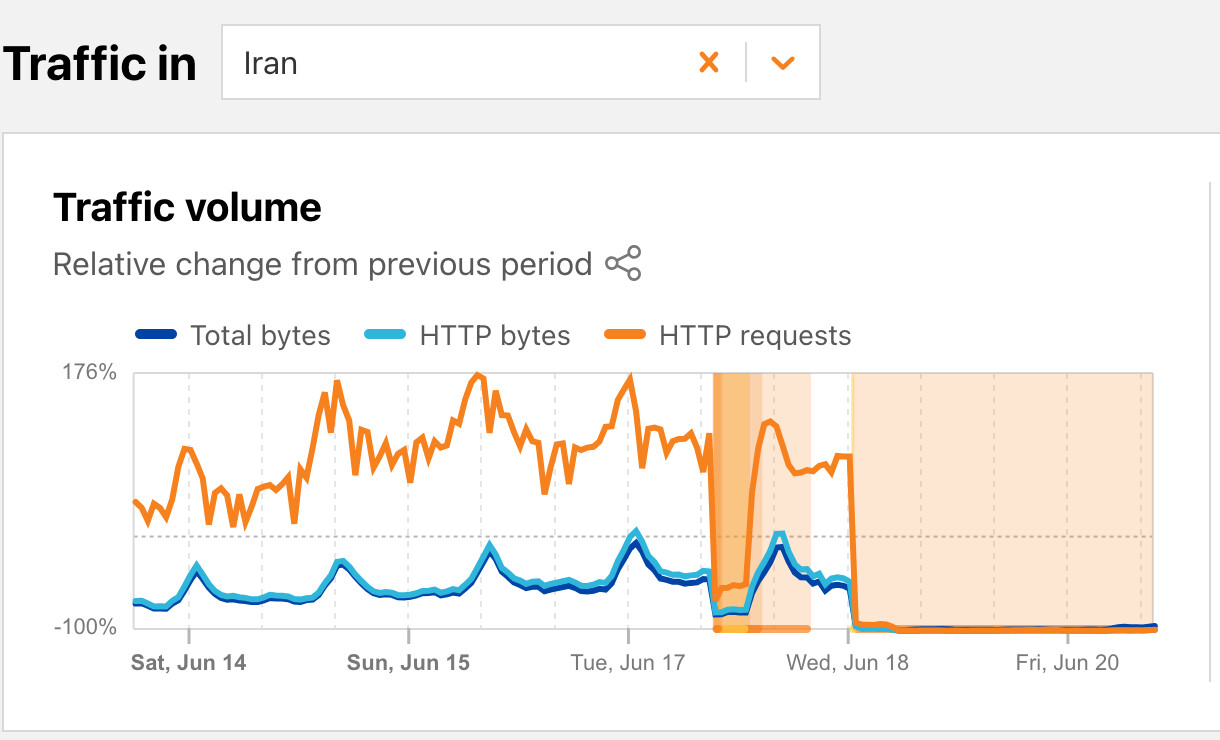Select the Sun, Jun 15 axis label

click(408, 662)
